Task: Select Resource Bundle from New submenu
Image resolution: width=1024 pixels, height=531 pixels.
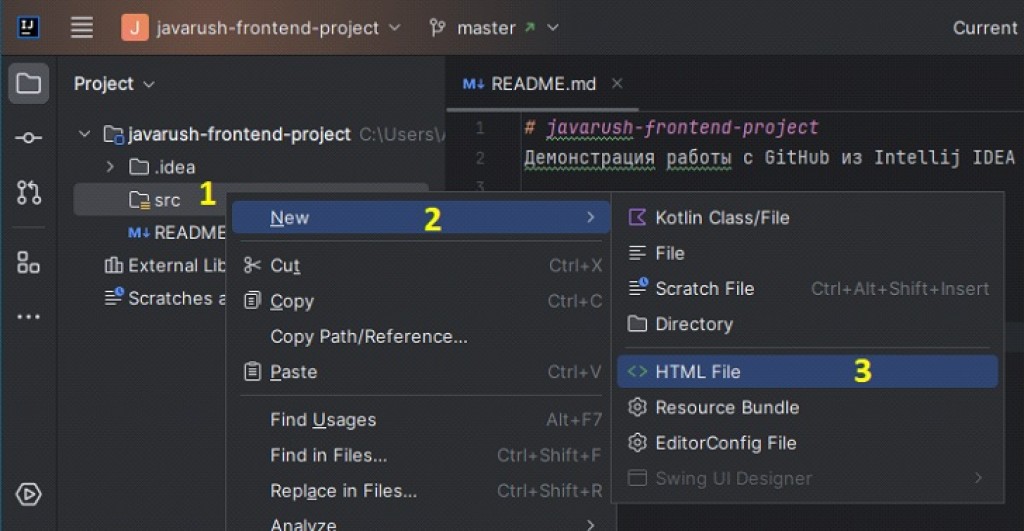Action: click(807, 408)
